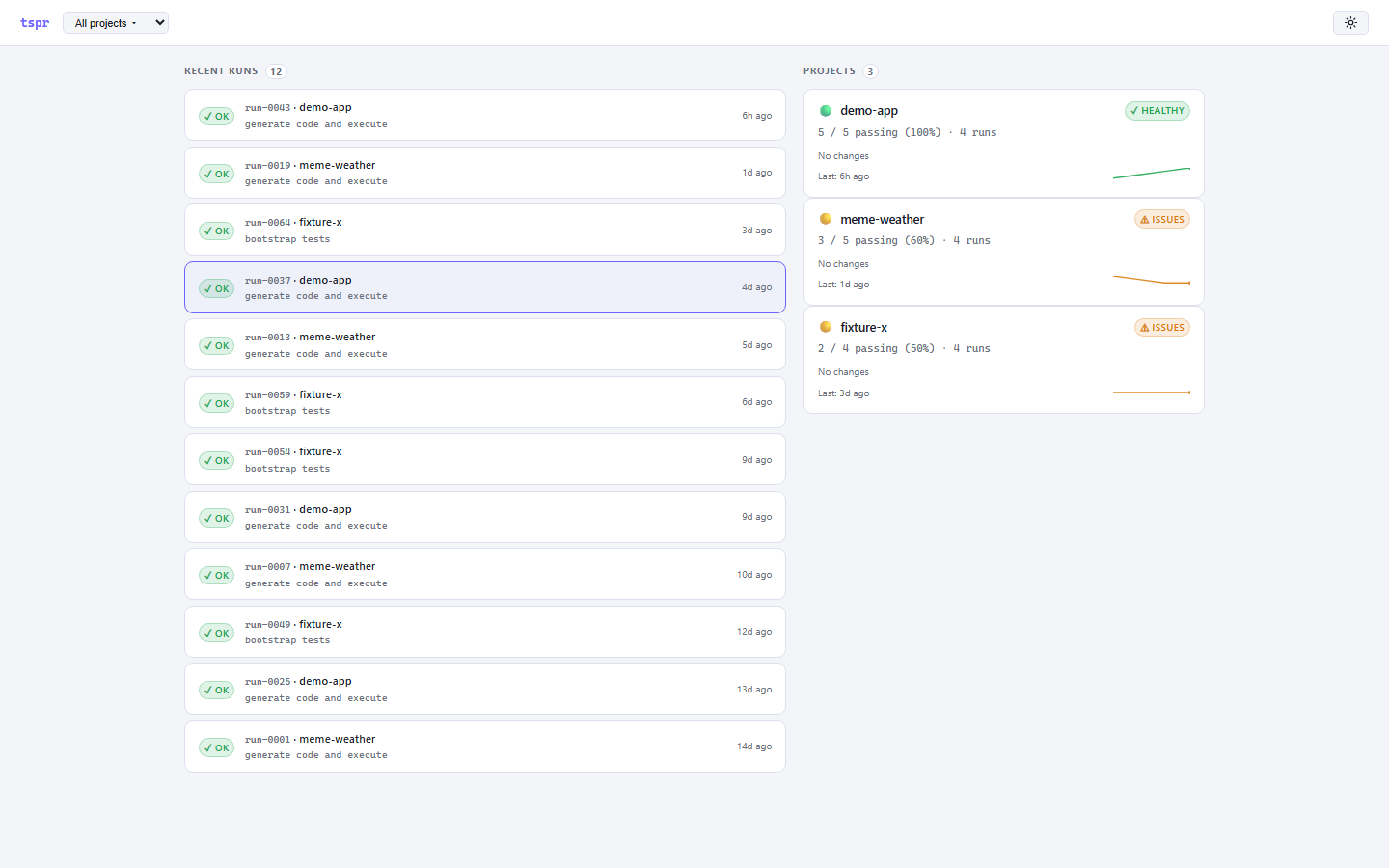The height and width of the screenshot is (868, 1389).
Task: Click the Projects count badge 3
Action: [870, 71]
